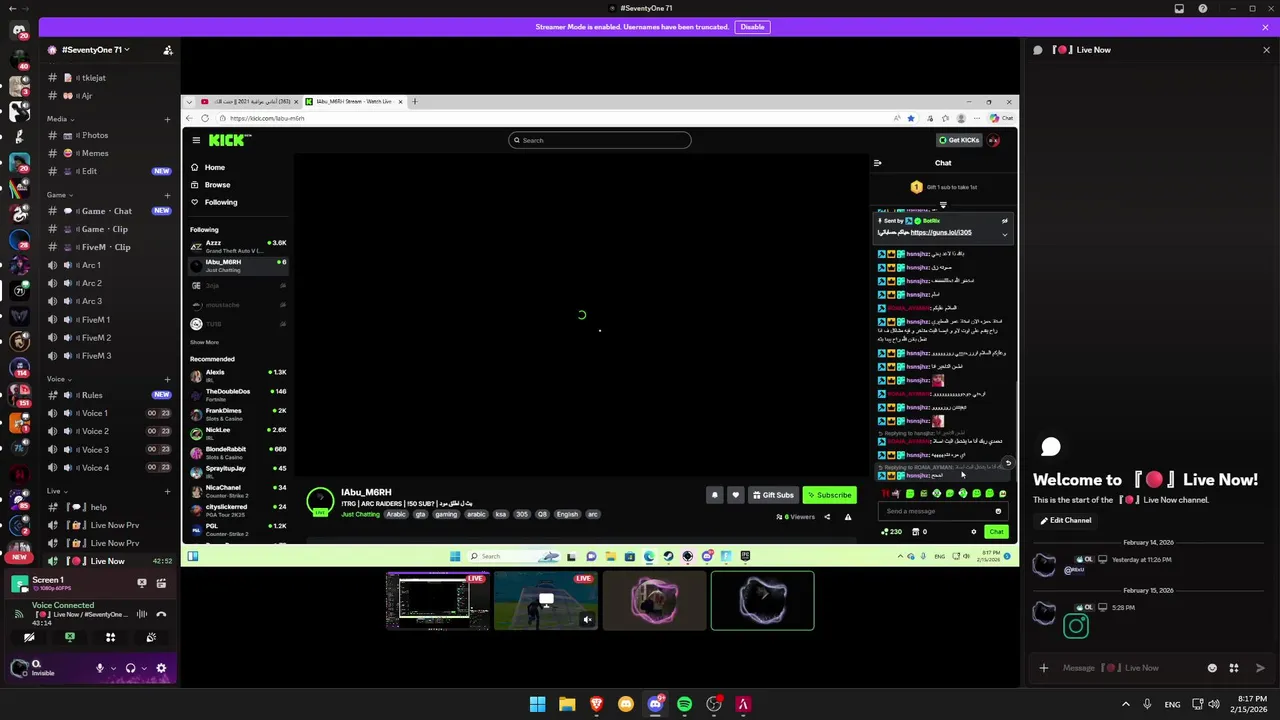Select the second LIVE stream thumbnail

coord(546,601)
